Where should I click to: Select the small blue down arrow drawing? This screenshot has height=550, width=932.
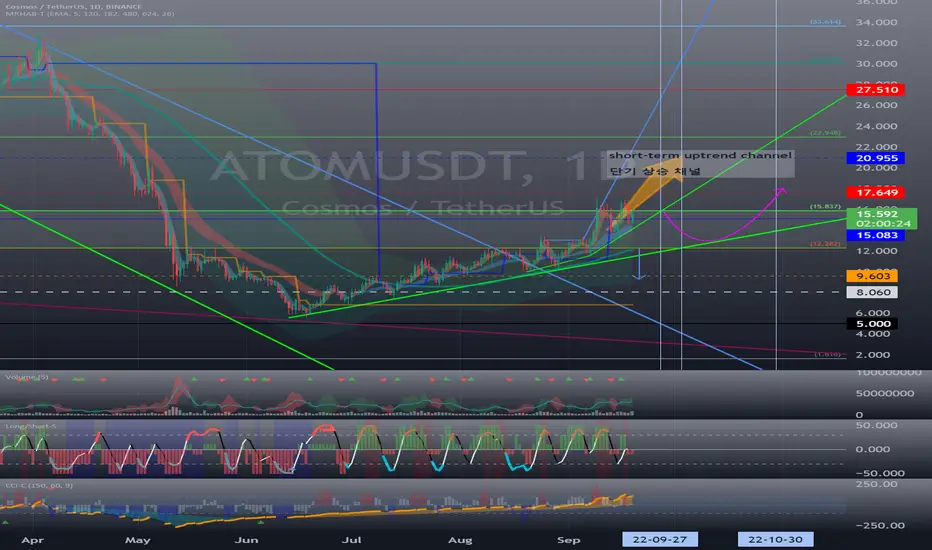point(639,264)
